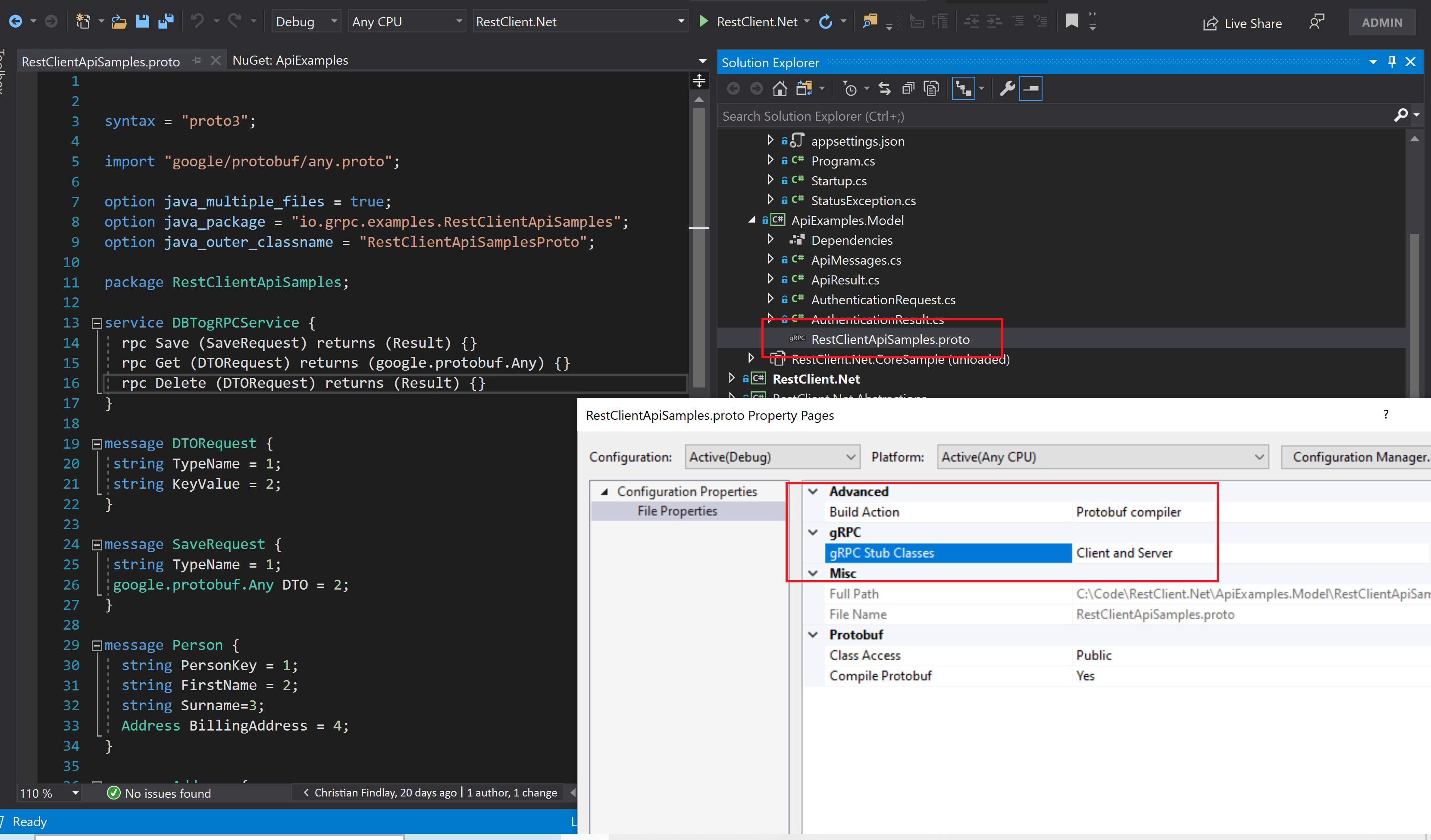Image resolution: width=1431 pixels, height=840 pixels.
Task: Click the Solution Explorer Home icon
Action: 780,88
